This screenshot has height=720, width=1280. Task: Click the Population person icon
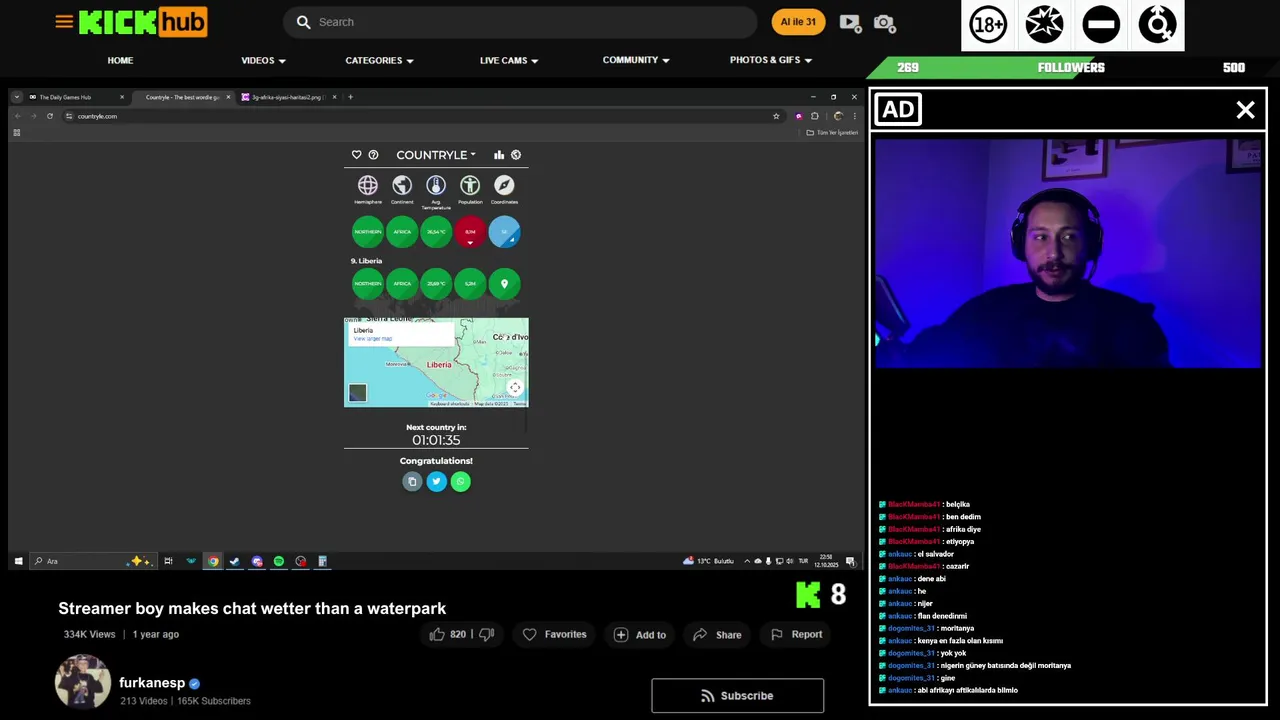(x=470, y=185)
